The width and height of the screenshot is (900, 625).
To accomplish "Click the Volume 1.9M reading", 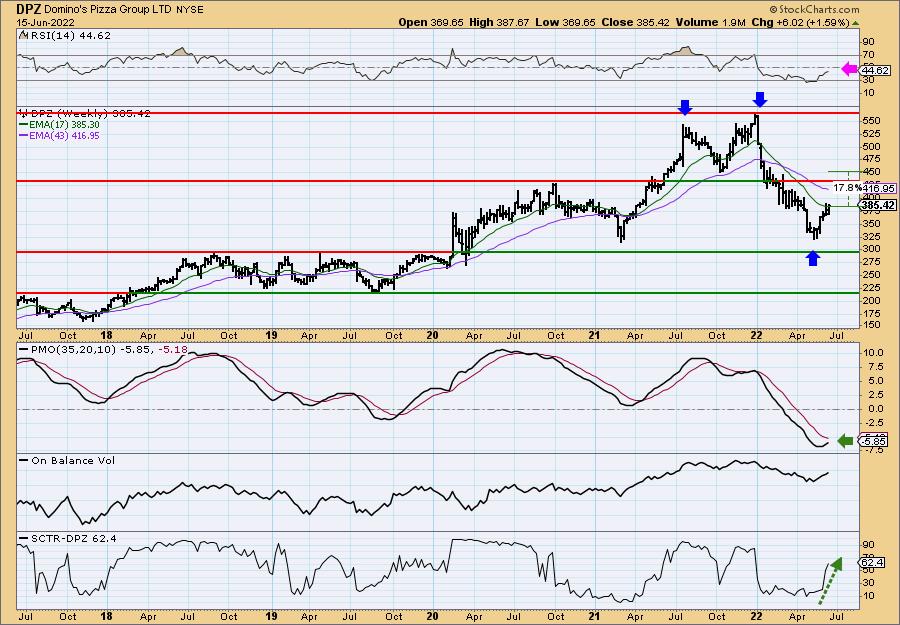I will pyautogui.click(x=711, y=22).
